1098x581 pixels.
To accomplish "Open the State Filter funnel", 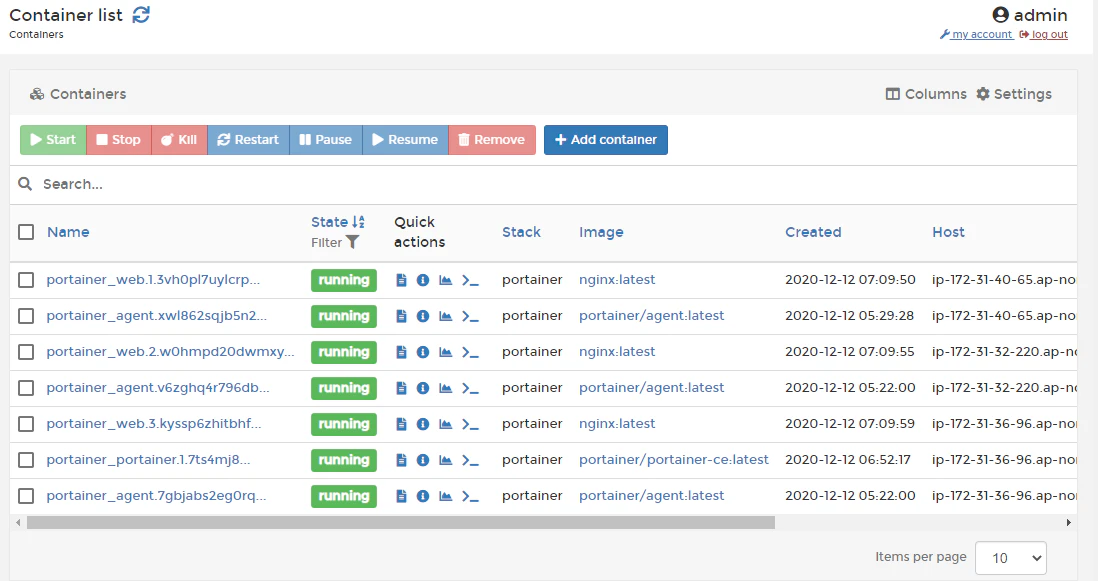I will 352,242.
